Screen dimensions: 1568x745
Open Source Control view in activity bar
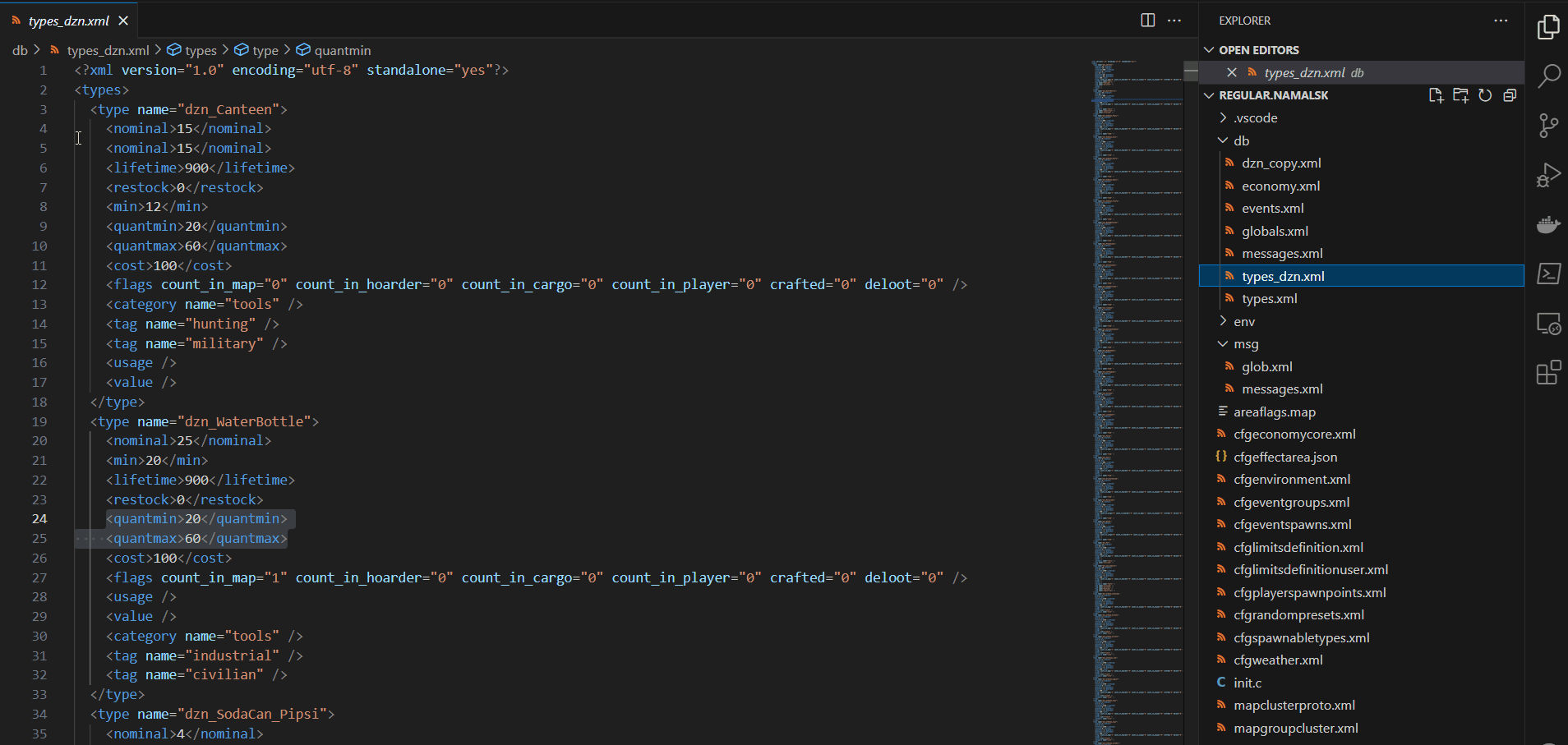[1548, 126]
